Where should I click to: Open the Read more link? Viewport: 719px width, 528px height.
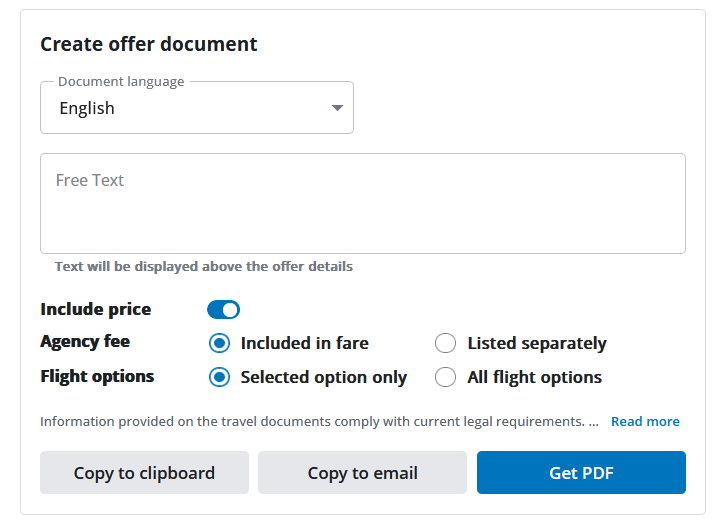click(x=645, y=421)
